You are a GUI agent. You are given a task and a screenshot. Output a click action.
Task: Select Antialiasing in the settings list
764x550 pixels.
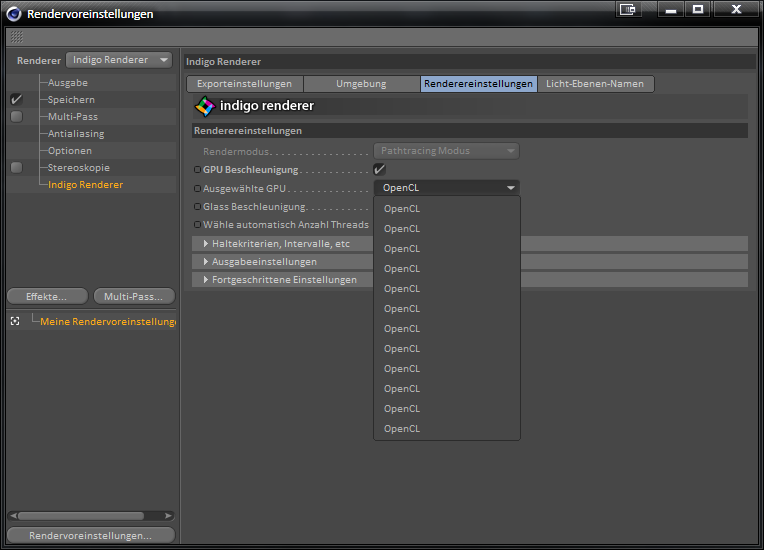click(x=75, y=134)
